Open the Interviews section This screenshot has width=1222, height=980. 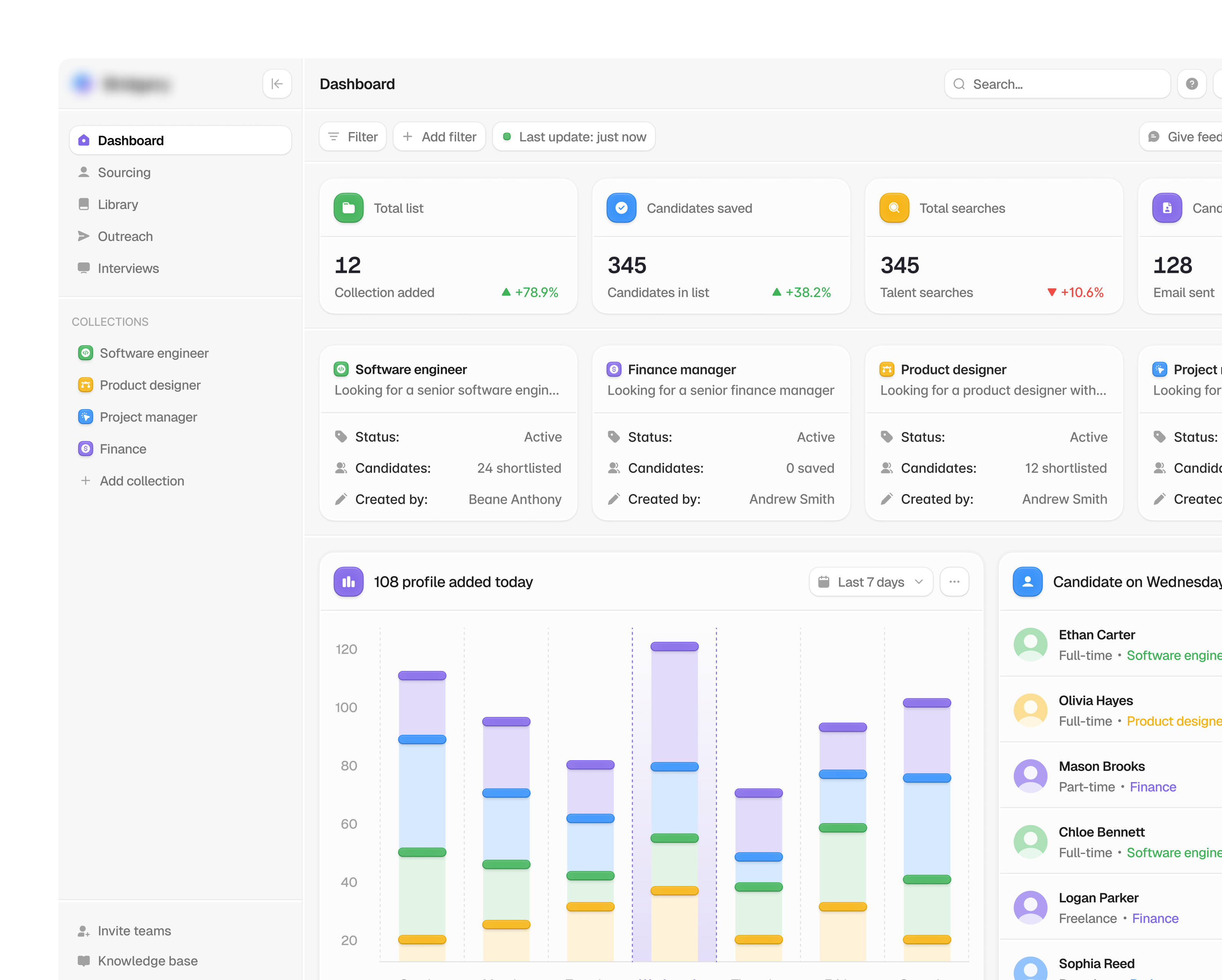[180, 268]
